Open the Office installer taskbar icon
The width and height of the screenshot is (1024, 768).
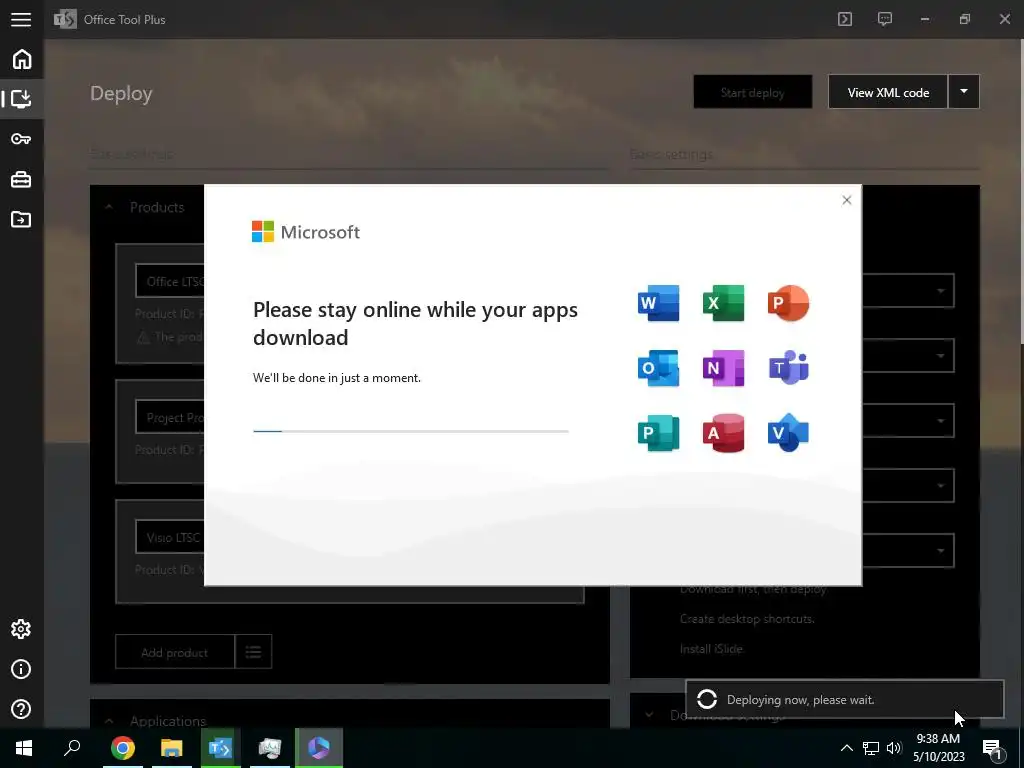click(x=319, y=748)
